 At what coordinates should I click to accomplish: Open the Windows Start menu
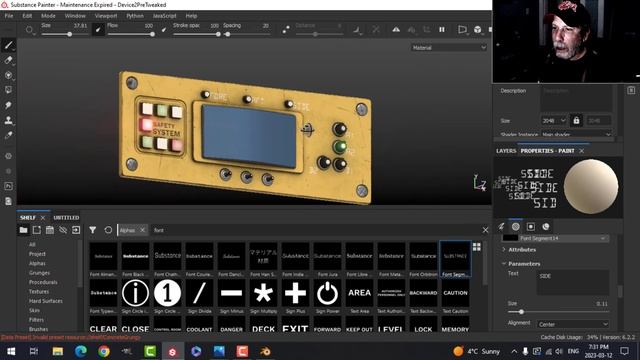11,351
